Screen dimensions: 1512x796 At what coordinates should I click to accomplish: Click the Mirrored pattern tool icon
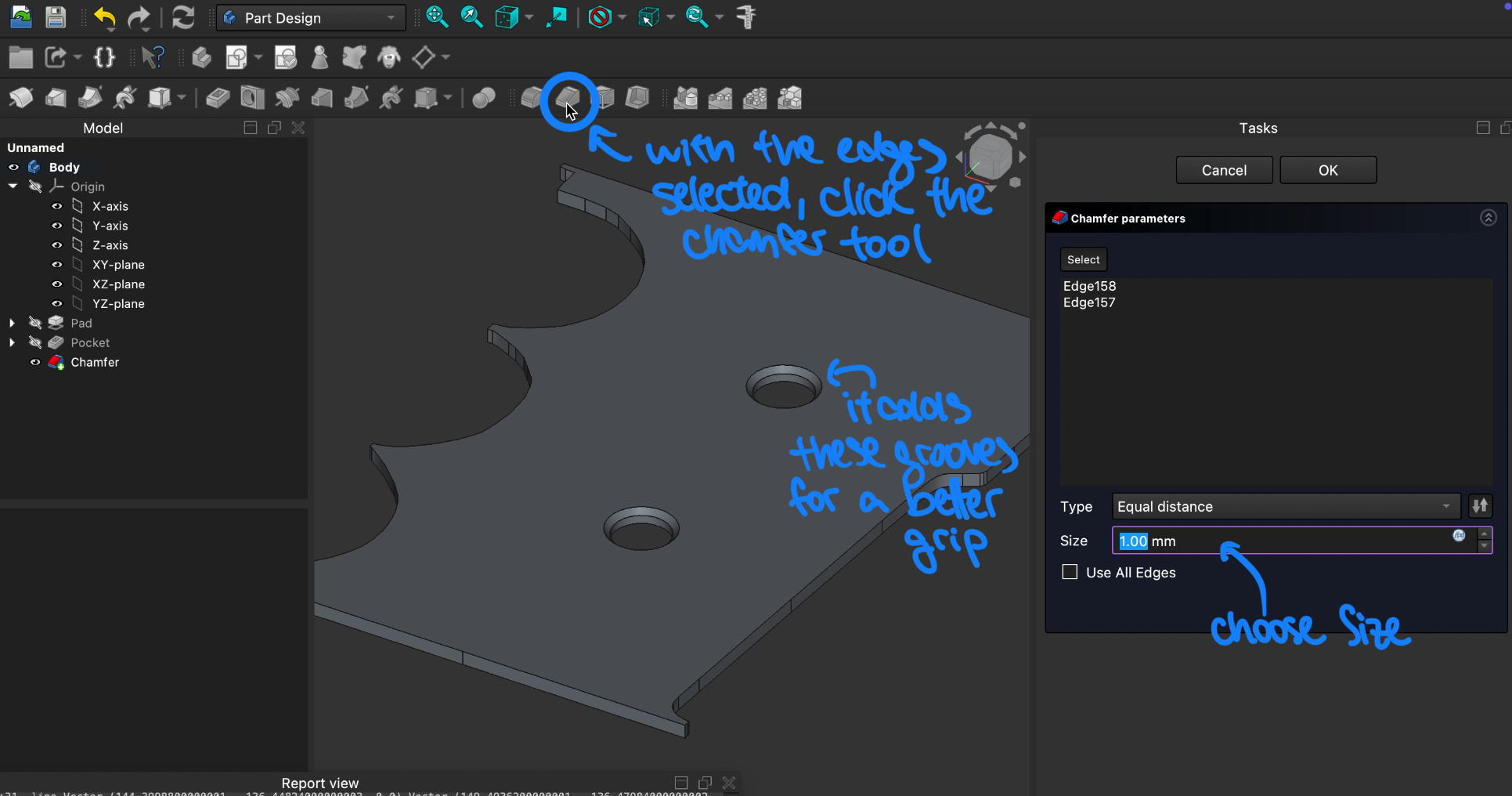(685, 99)
